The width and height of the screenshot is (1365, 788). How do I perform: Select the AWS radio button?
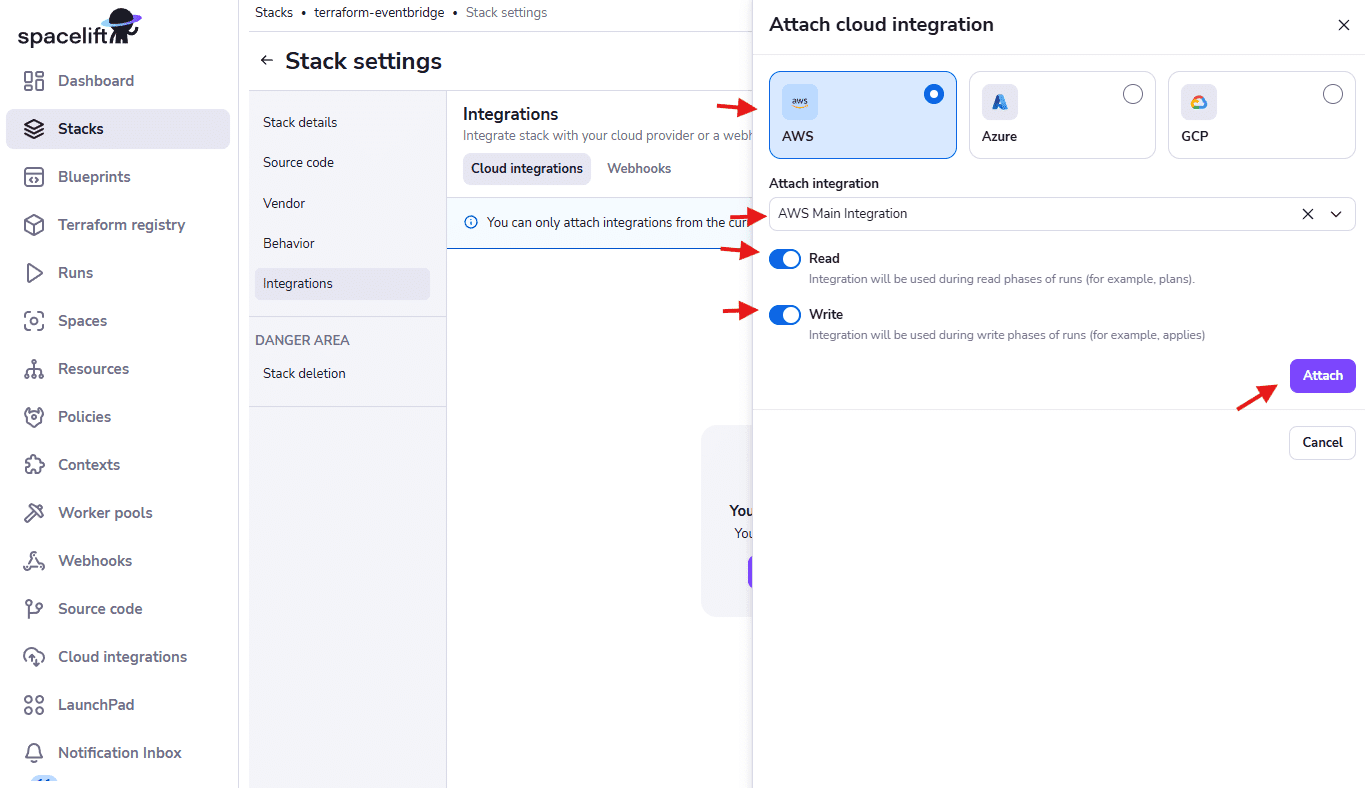click(934, 94)
